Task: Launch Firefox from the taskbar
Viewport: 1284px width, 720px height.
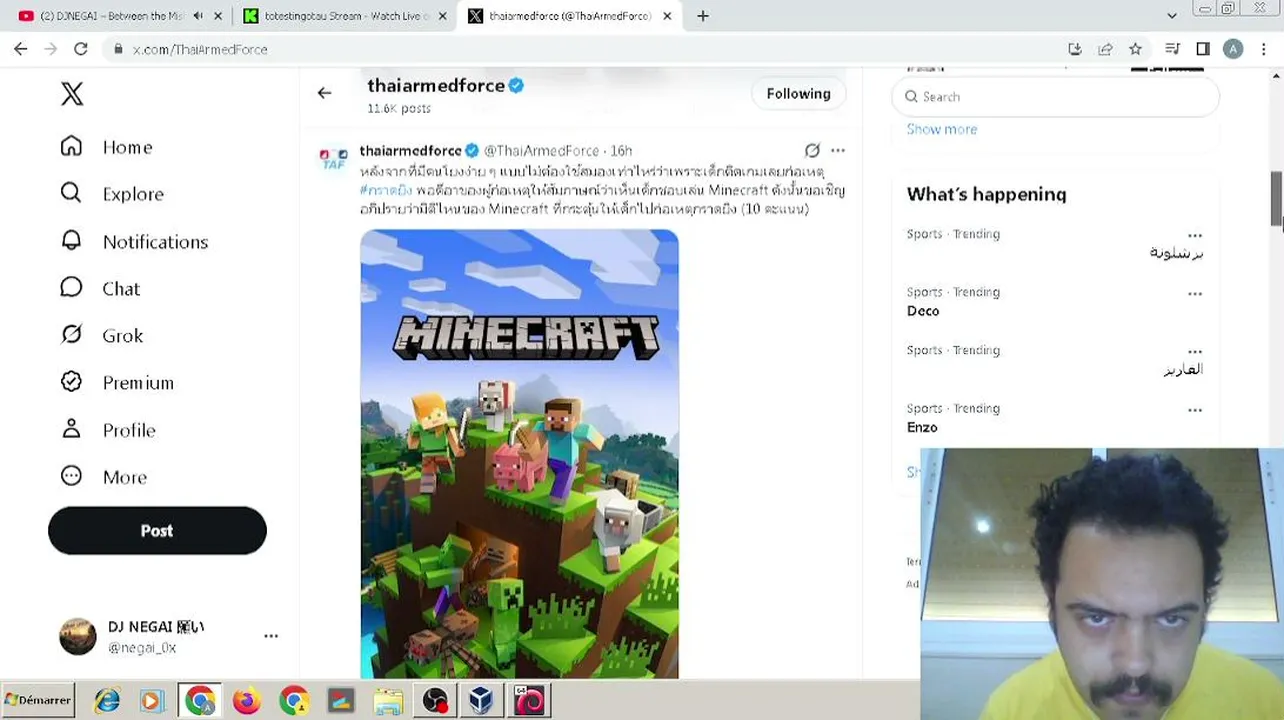Action: point(247,701)
